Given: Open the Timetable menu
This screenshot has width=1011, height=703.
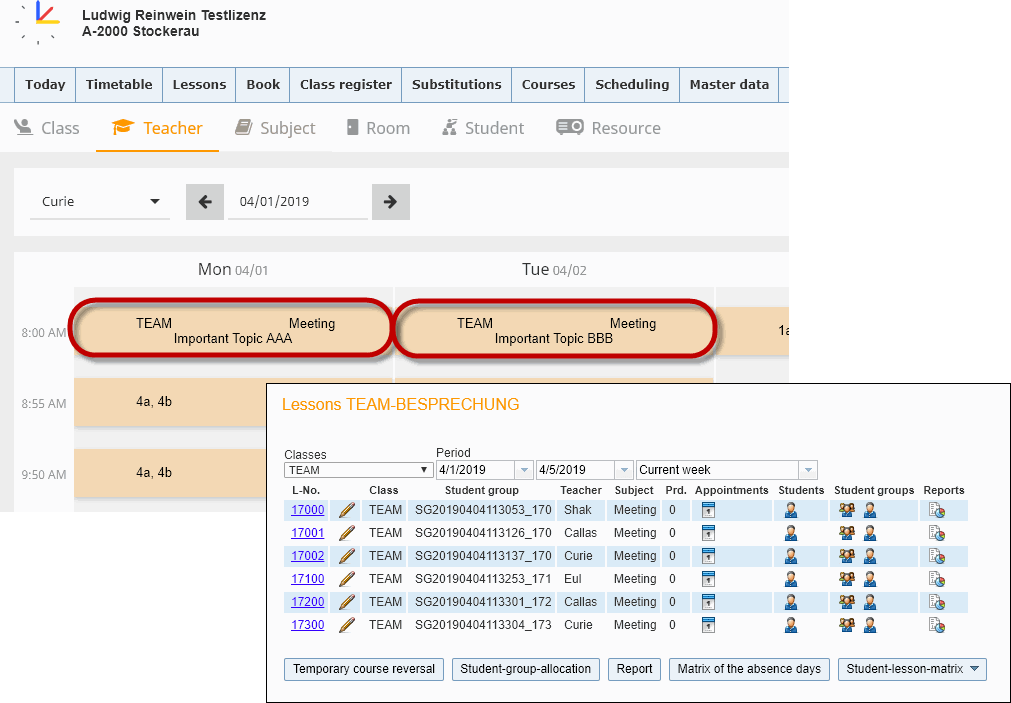Looking at the screenshot, I should point(119,84).
